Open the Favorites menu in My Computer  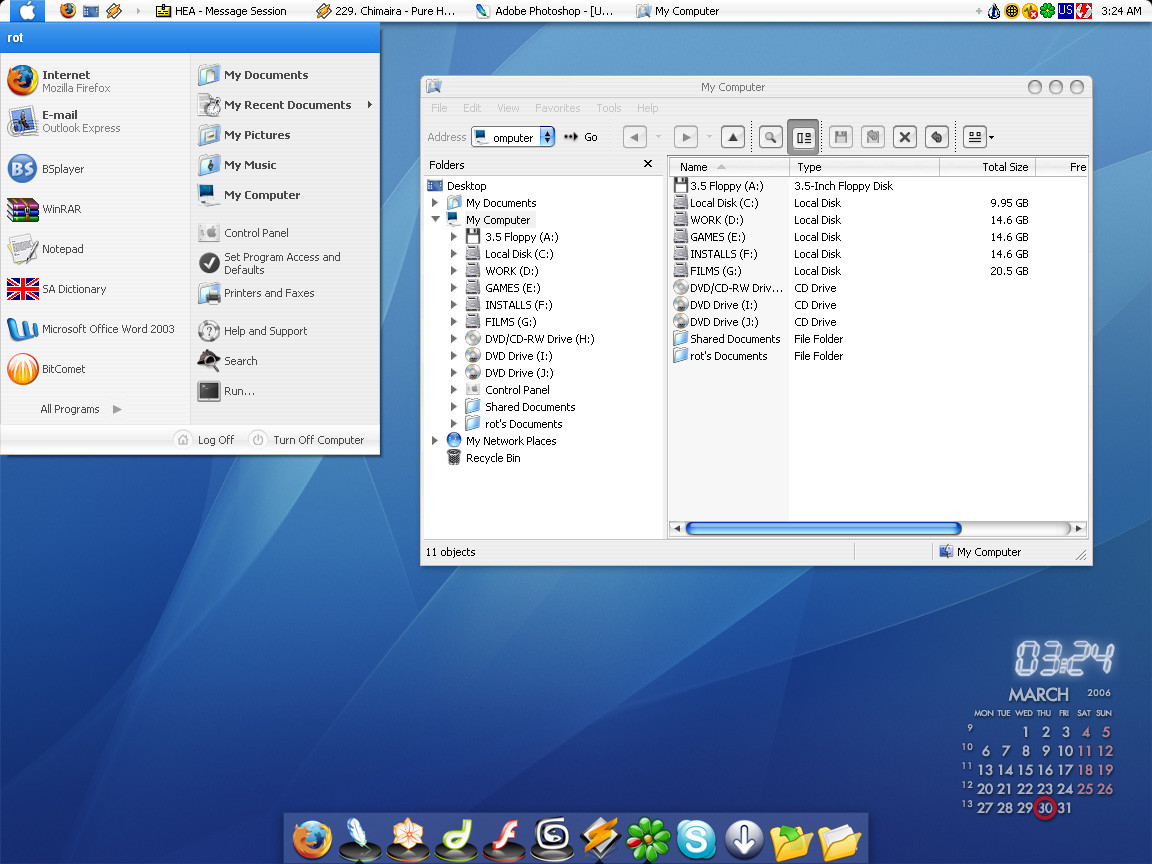(558, 108)
